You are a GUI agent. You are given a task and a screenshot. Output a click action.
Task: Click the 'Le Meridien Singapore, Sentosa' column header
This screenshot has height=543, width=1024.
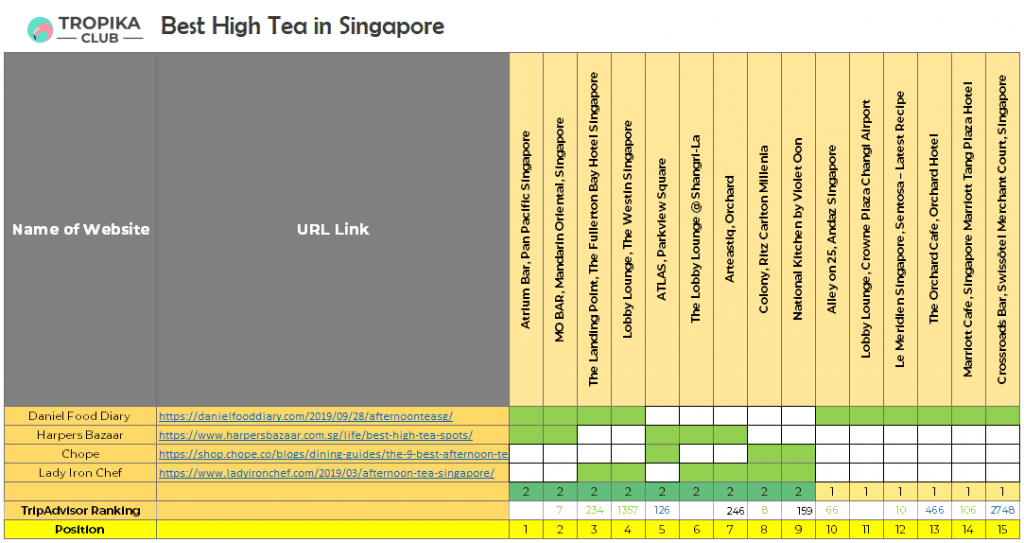pyautogui.click(x=900, y=229)
